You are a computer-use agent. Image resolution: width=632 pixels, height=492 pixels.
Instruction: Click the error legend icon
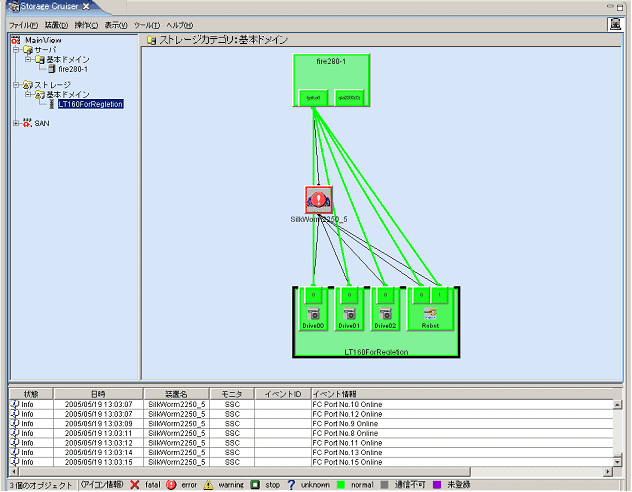(x=171, y=485)
